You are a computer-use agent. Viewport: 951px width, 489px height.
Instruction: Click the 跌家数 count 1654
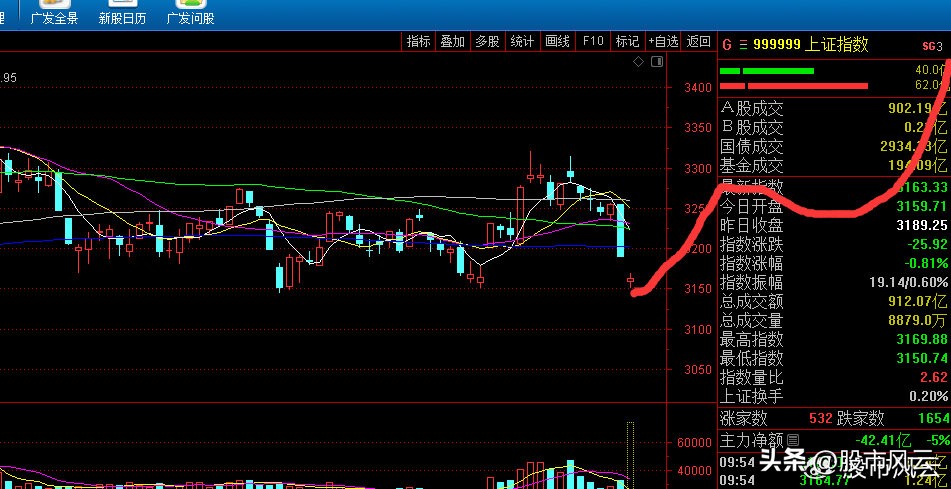click(933, 418)
